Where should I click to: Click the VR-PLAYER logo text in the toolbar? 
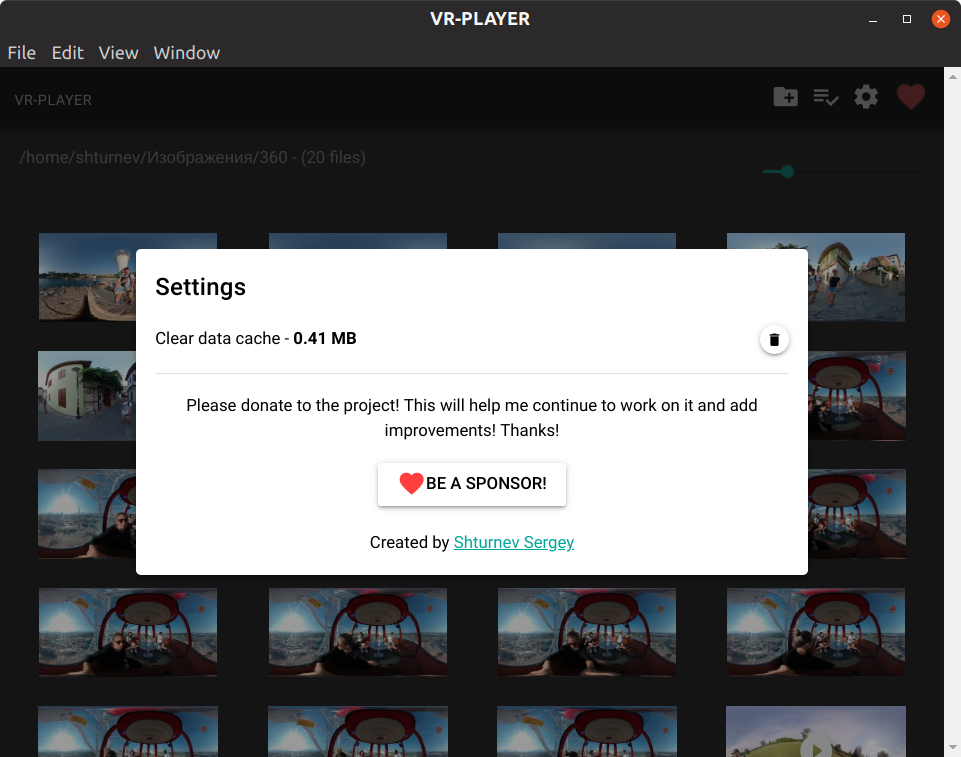point(52,99)
